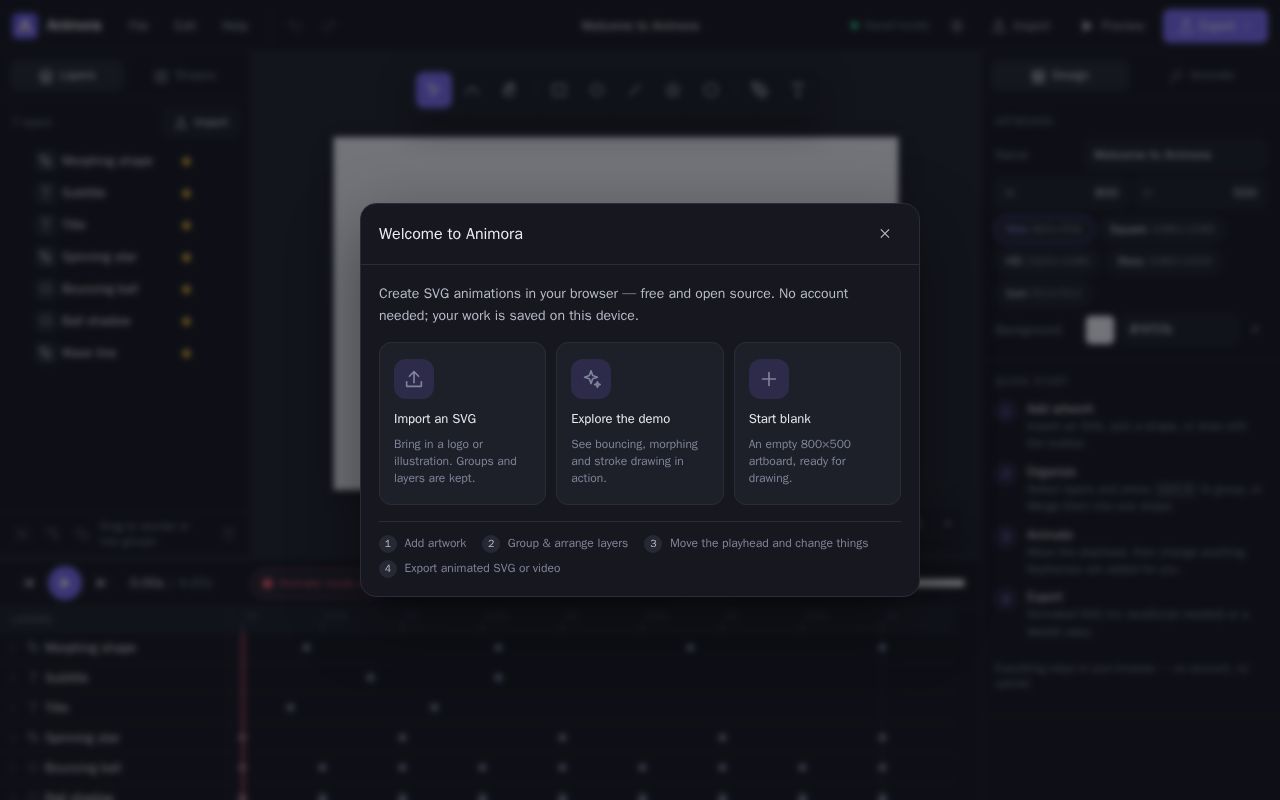This screenshot has height=800, width=1280.
Task: Click the upload icon above Import an SVG
Action: (414, 379)
